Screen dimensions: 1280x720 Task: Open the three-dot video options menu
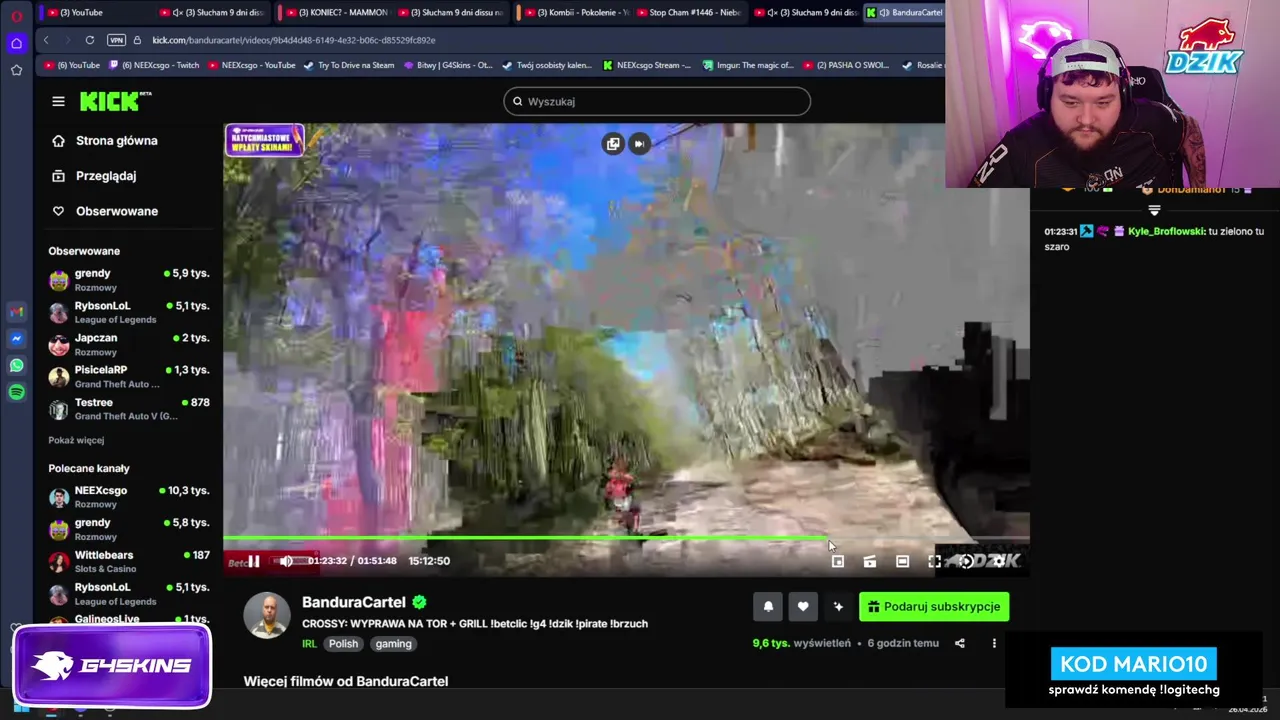(x=994, y=643)
